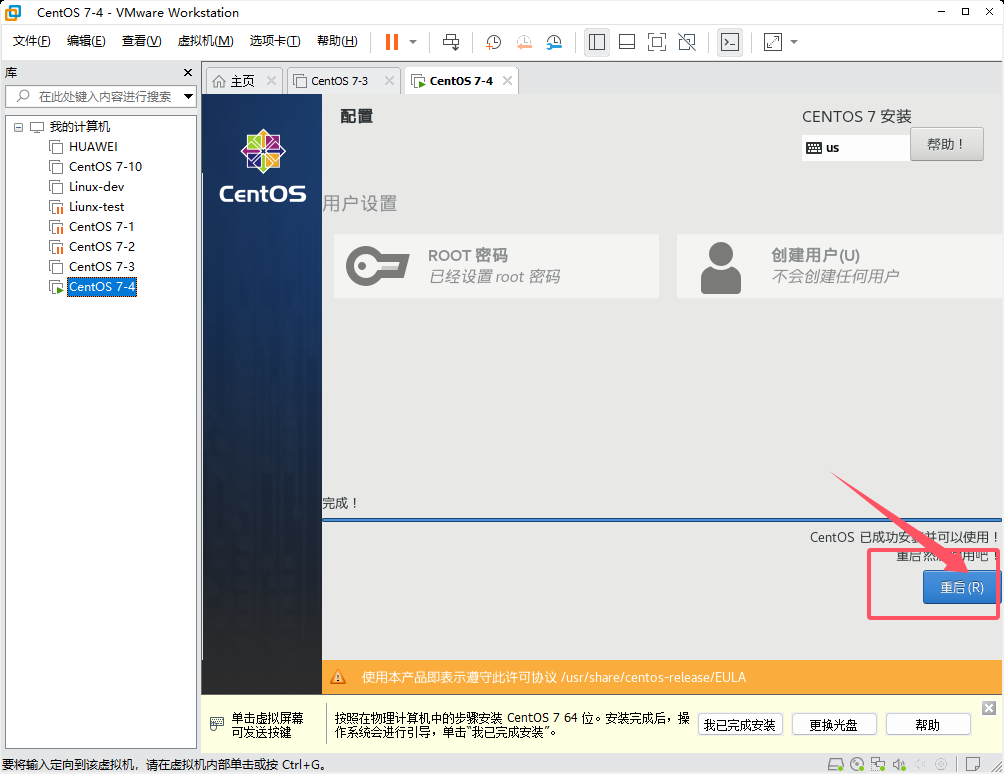Click the 帮助！ button in the installer
The width and height of the screenshot is (1004, 774).
click(x=946, y=145)
